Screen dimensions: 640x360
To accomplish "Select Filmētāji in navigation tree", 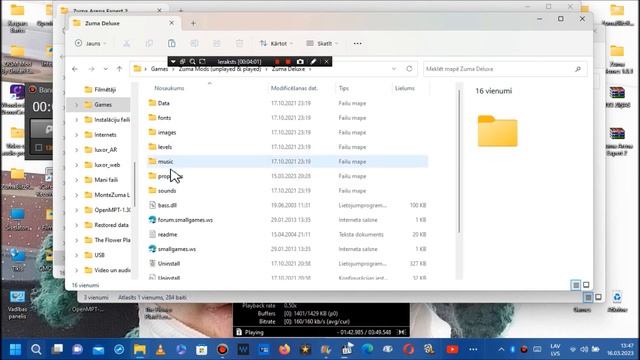I will tap(105, 90).
